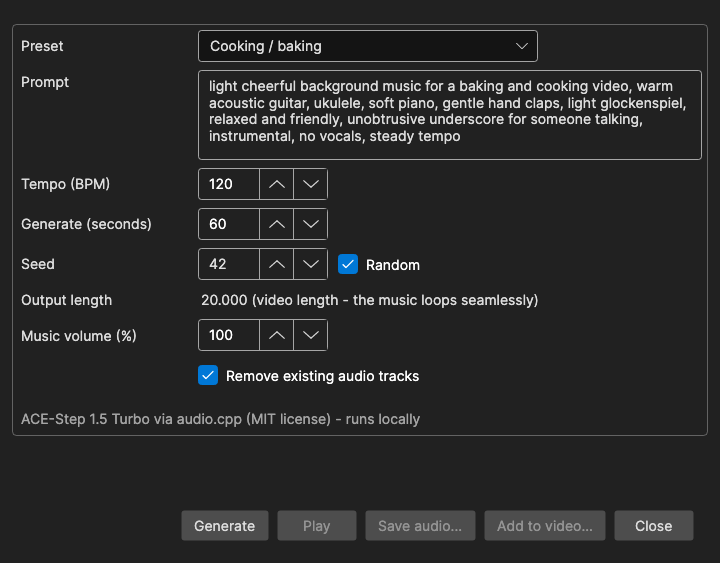Select the Tempo field showing 120
720x563 pixels.
tap(229, 184)
